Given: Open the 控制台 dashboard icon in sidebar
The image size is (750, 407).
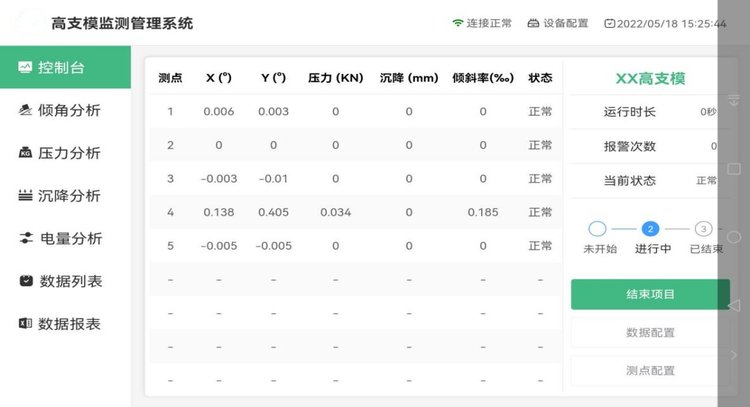Looking at the screenshot, I should tap(25, 68).
